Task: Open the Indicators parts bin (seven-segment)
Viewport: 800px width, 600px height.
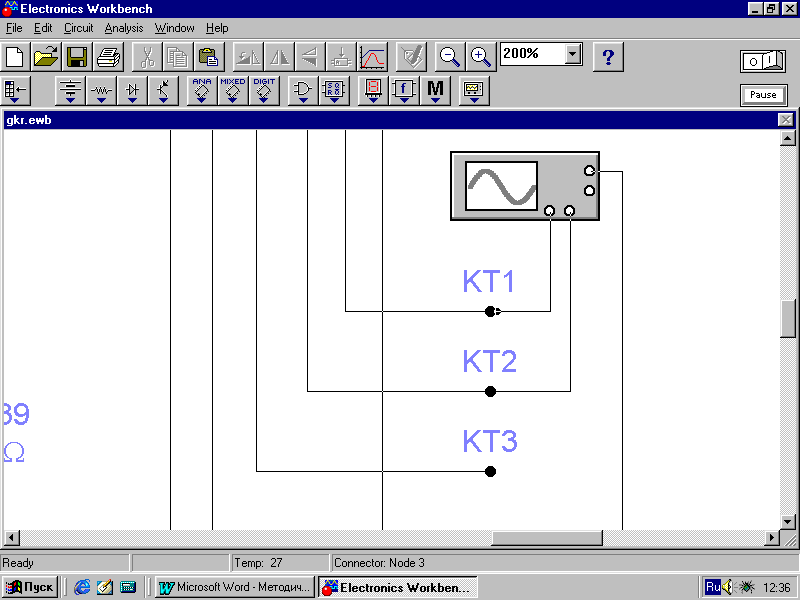Action: 373,91
